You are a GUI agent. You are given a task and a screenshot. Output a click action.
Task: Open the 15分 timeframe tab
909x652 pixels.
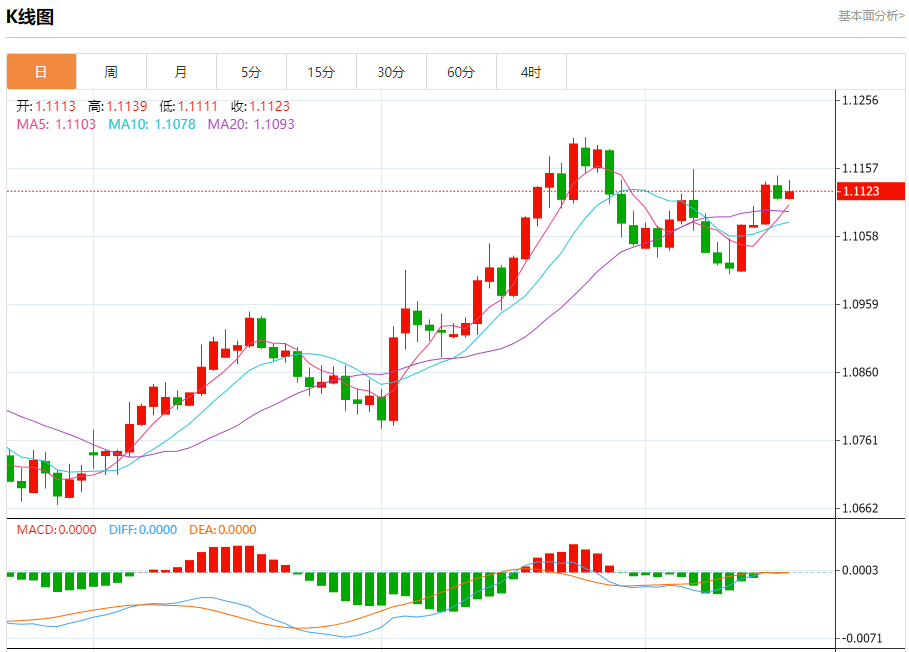(321, 72)
